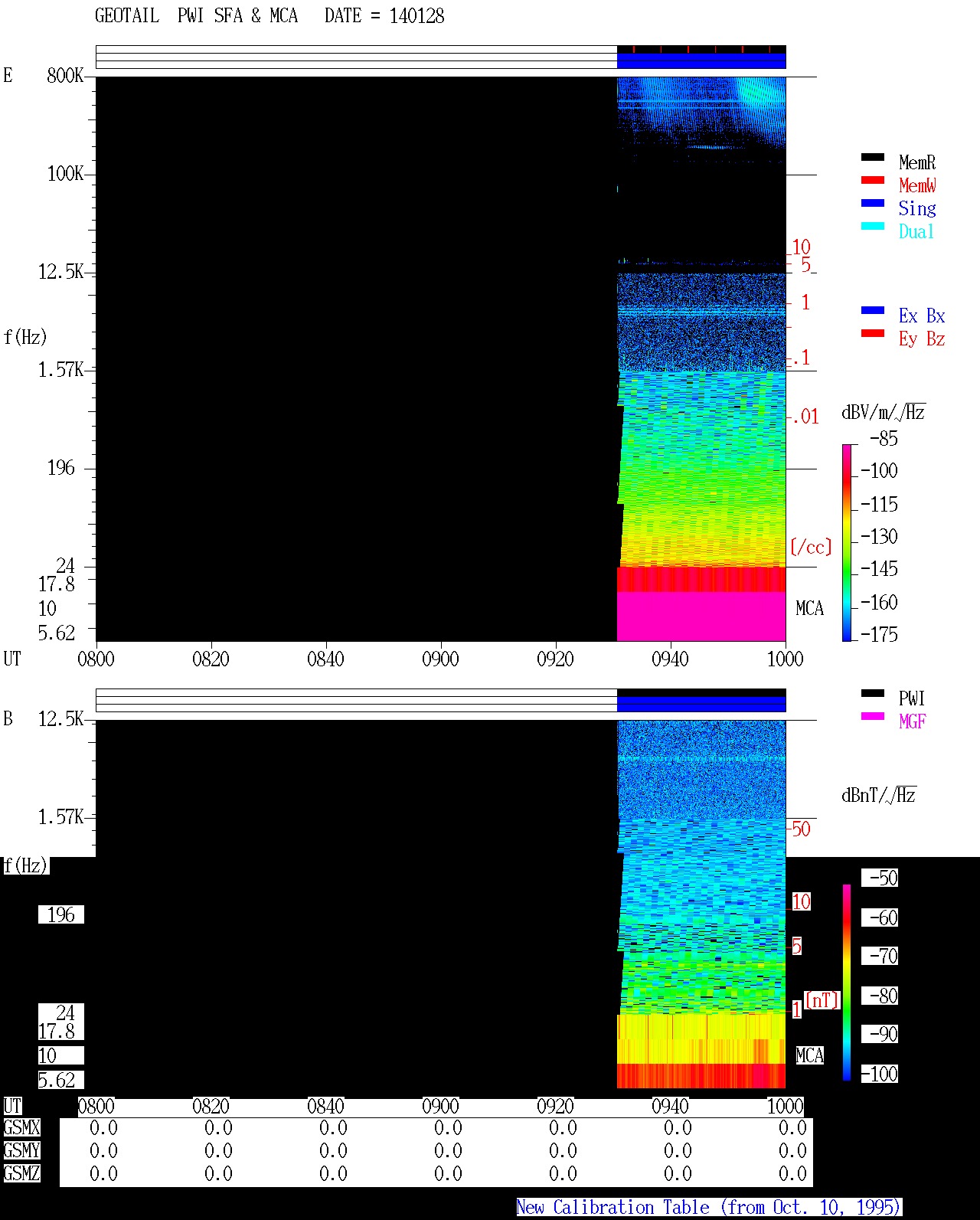Click the 0840 tick on lower UT row
Image resolution: width=980 pixels, height=1220 pixels.
325,1106
